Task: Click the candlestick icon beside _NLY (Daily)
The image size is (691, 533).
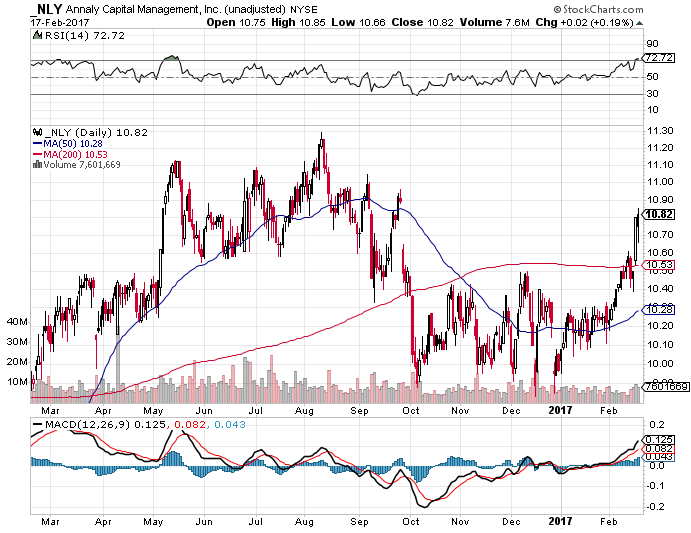Action: 37,132
